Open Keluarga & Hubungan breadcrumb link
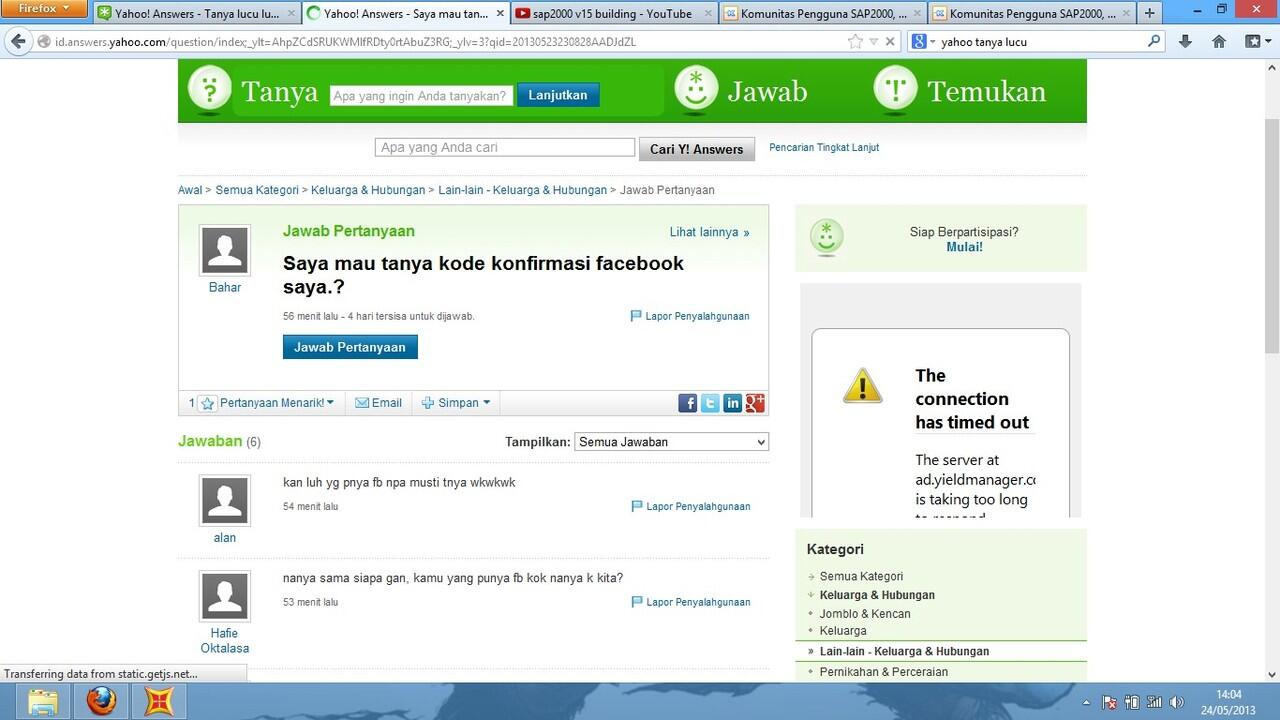Image resolution: width=1280 pixels, height=720 pixels. coord(369,190)
